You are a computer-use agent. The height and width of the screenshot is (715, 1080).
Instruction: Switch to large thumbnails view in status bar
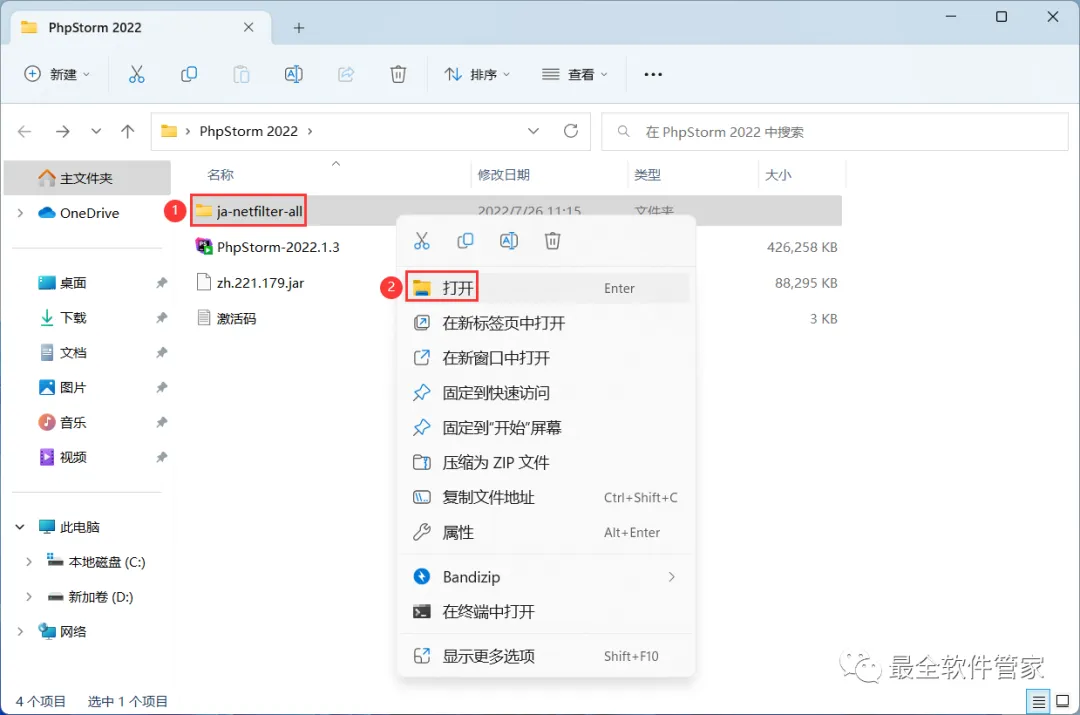coord(1063,701)
